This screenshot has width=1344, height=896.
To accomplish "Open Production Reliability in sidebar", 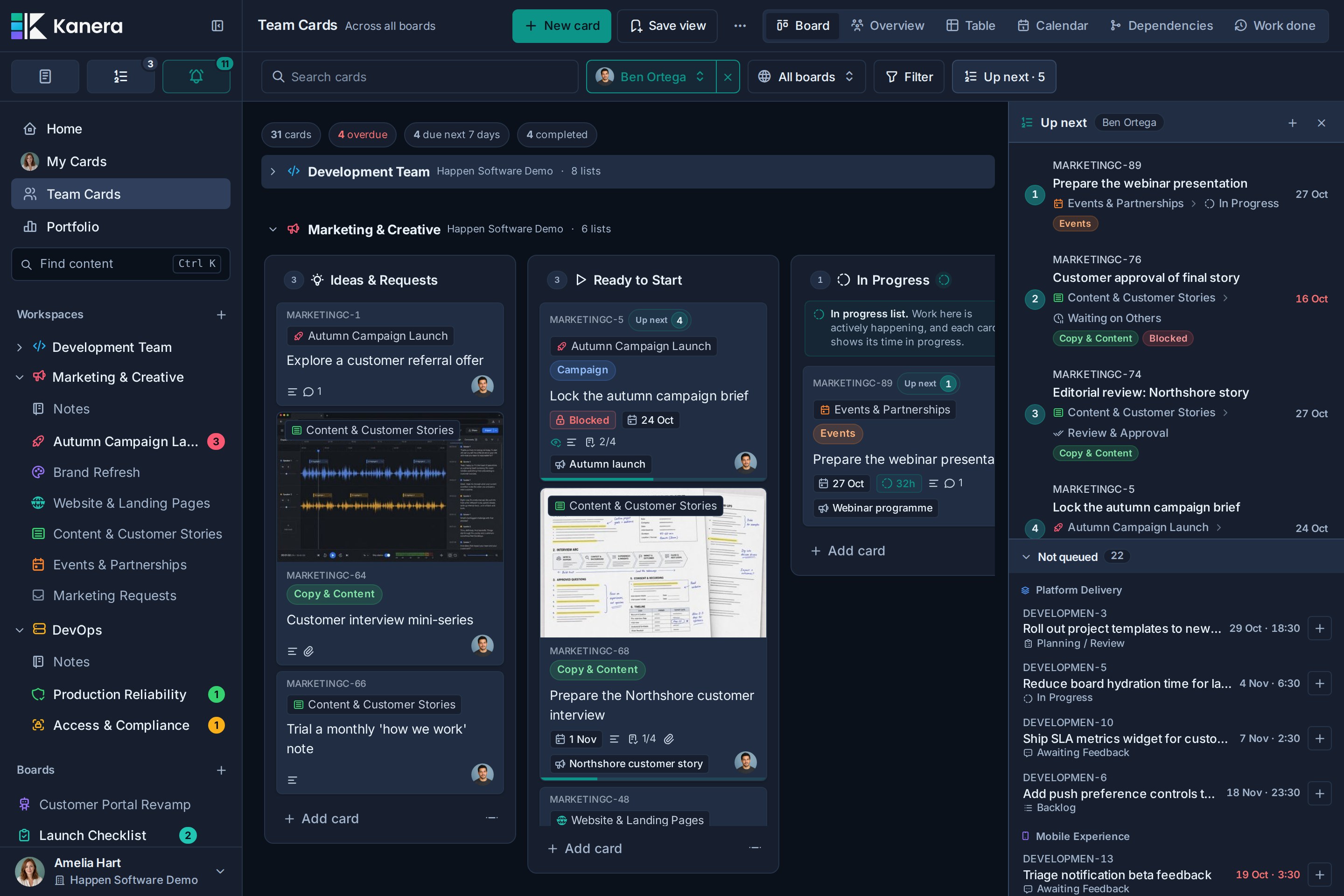I will [x=120, y=694].
